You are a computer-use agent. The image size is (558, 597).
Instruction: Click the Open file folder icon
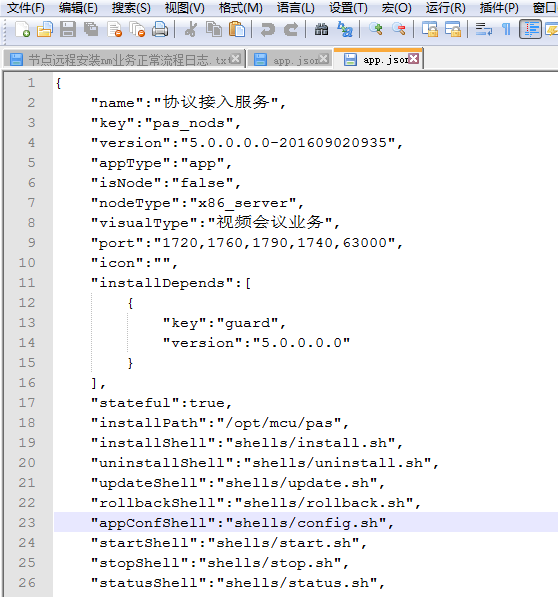45,29
